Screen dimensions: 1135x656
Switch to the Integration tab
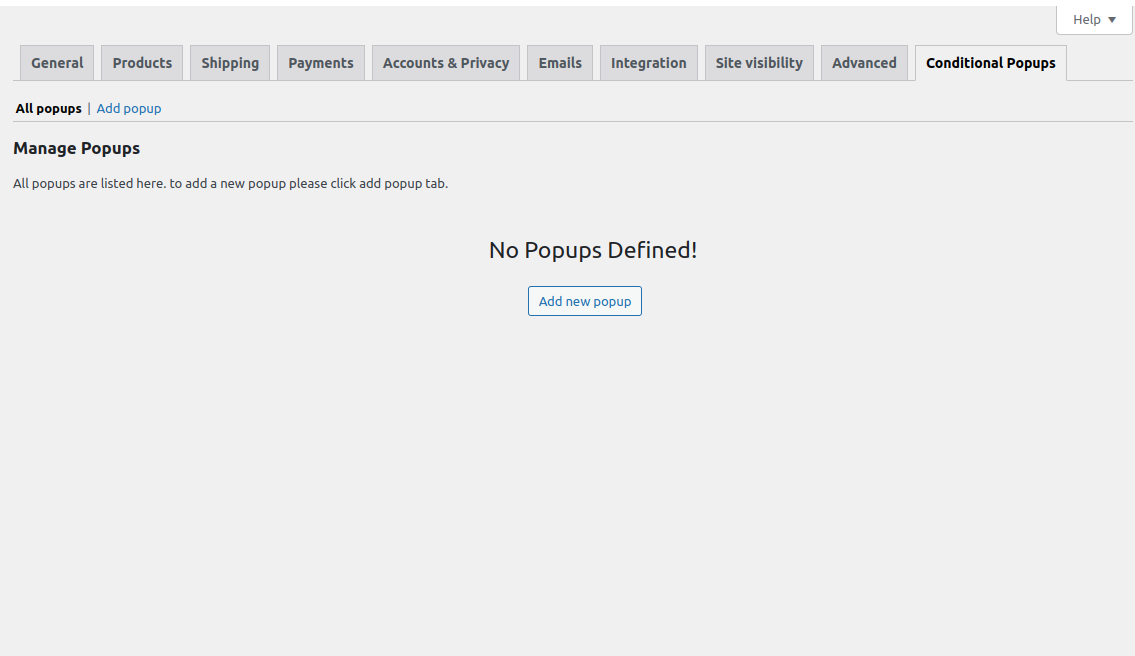click(648, 62)
